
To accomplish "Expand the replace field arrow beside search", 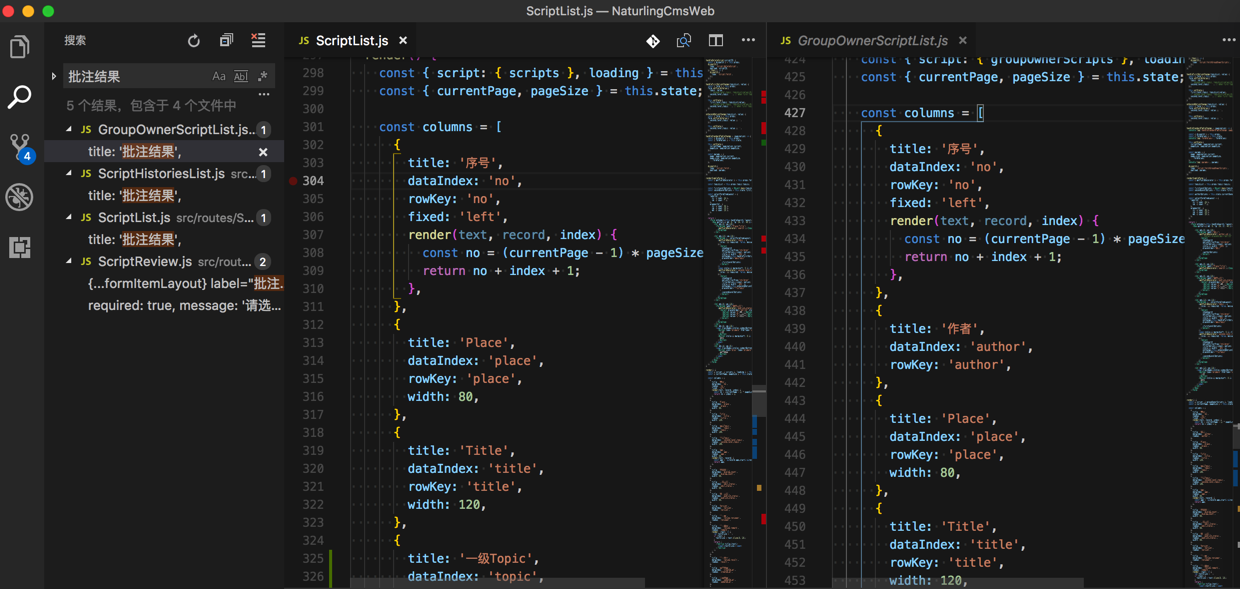I will pyautogui.click(x=54, y=76).
